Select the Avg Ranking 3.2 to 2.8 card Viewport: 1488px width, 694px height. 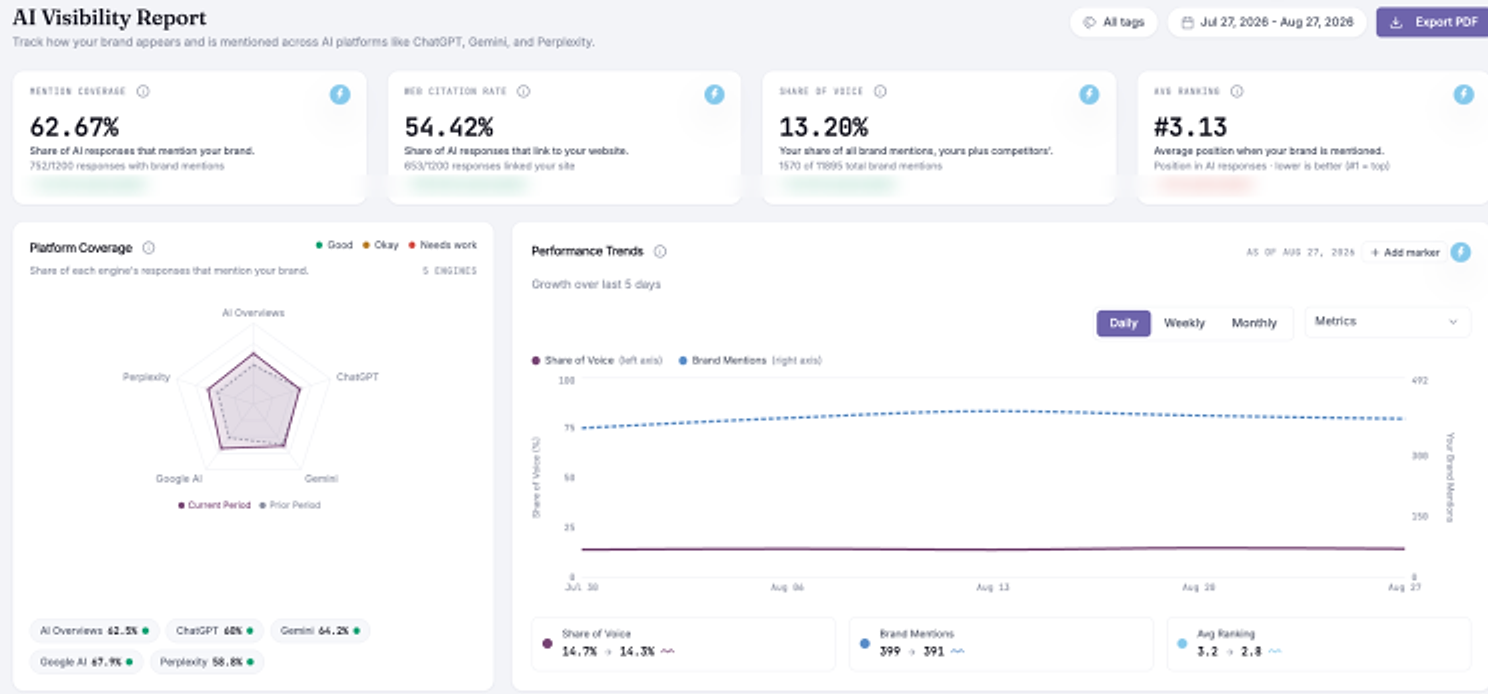pos(1318,643)
